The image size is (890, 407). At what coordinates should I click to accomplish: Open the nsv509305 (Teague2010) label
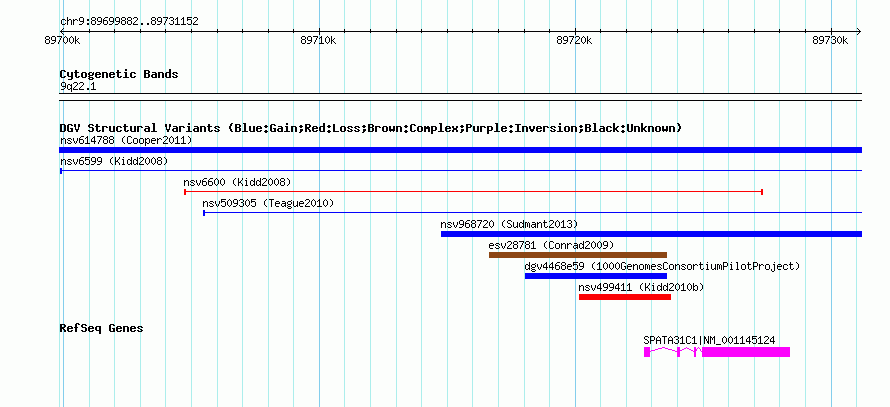click(268, 203)
